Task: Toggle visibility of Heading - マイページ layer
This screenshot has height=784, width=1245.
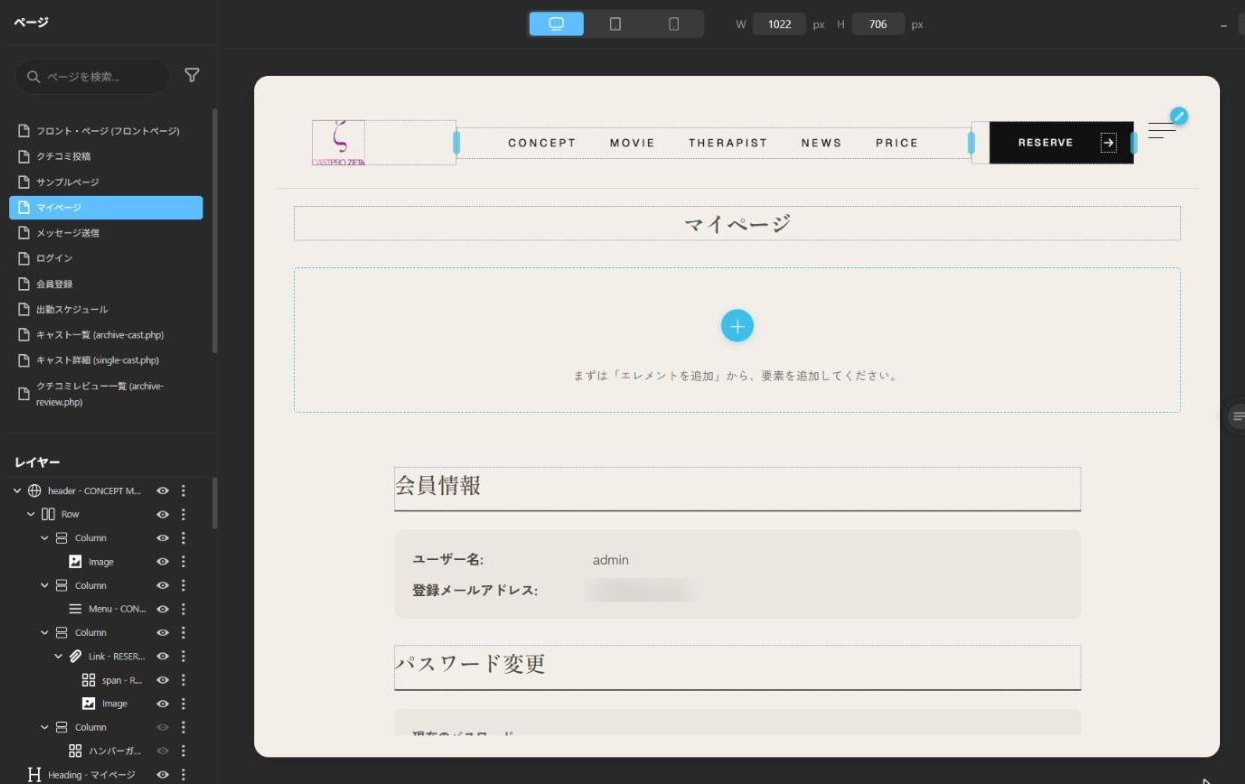Action: tap(163, 775)
